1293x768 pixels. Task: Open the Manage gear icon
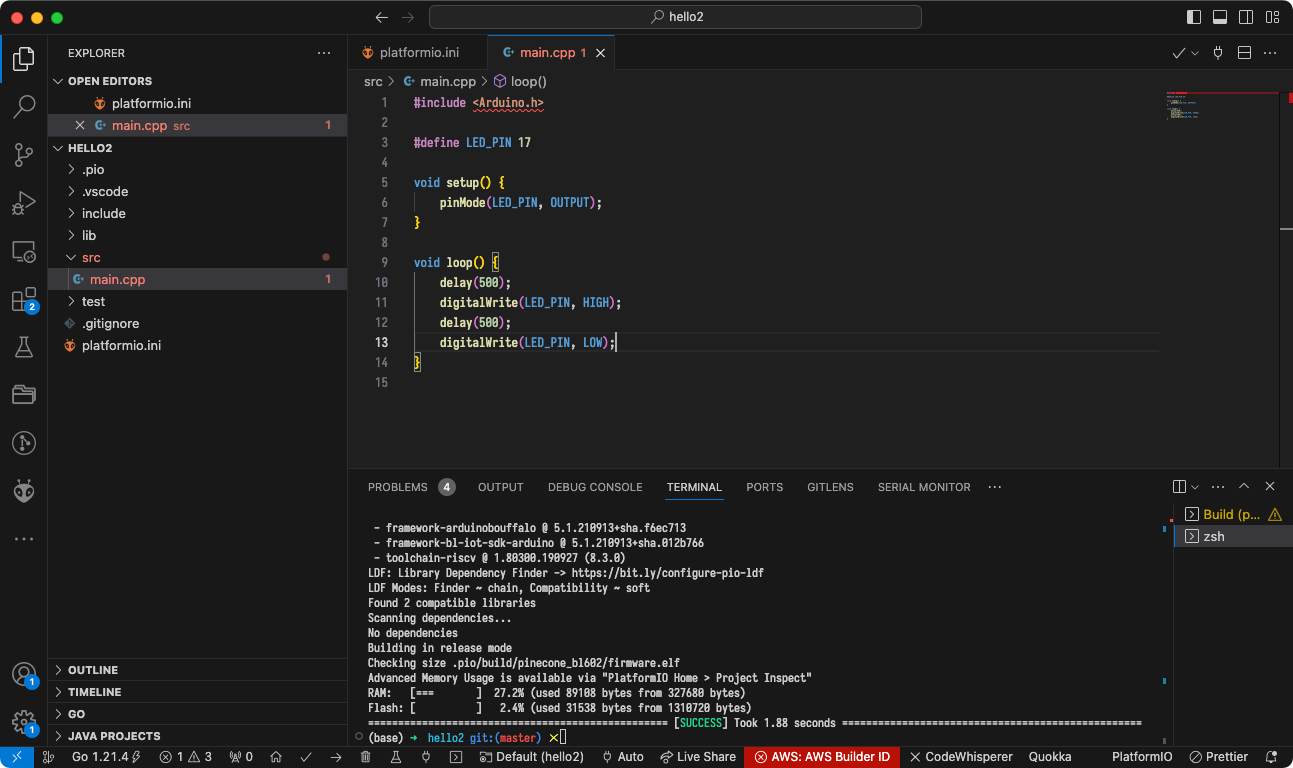[24, 722]
